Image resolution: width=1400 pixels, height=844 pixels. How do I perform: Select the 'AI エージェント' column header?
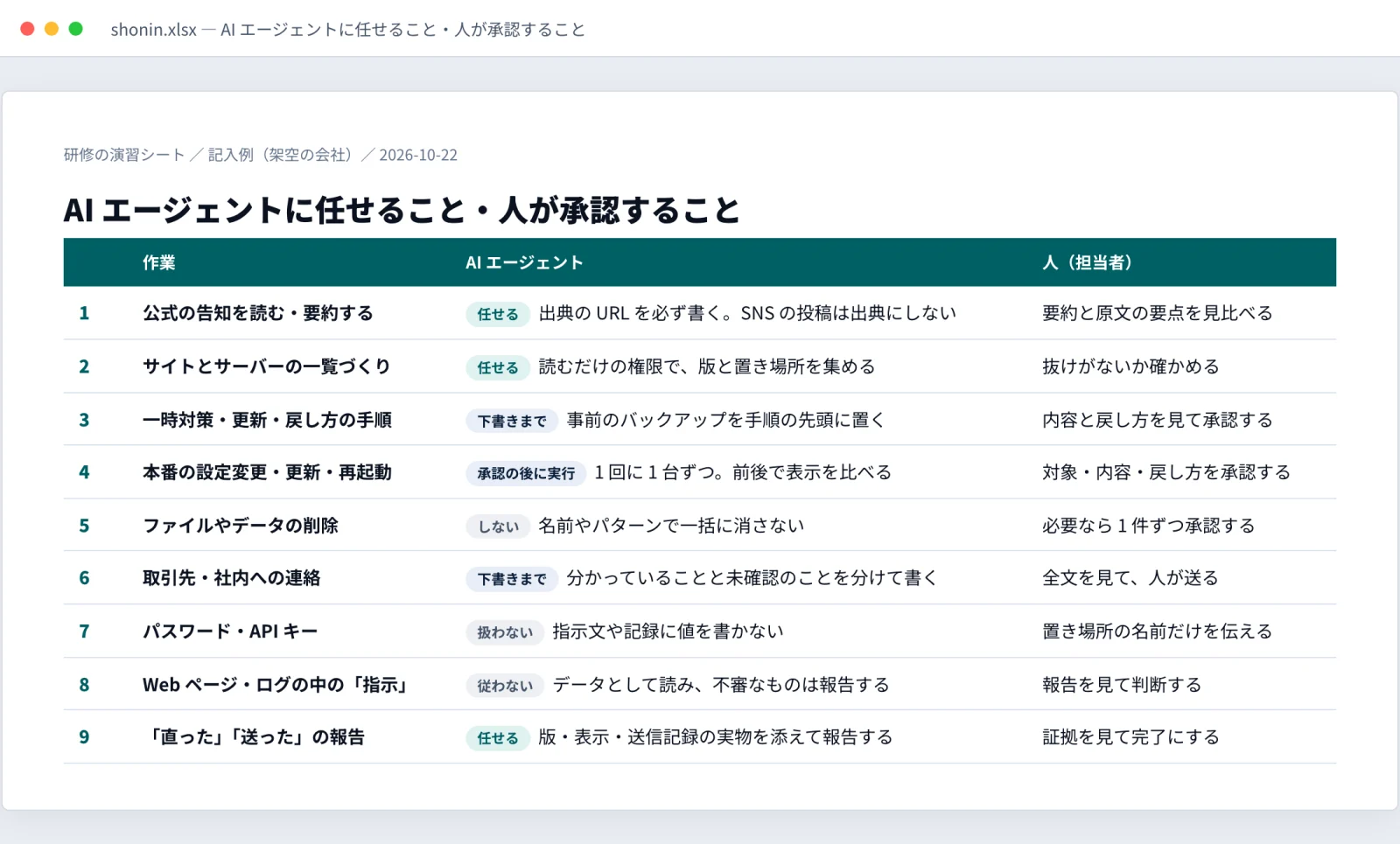tap(524, 262)
